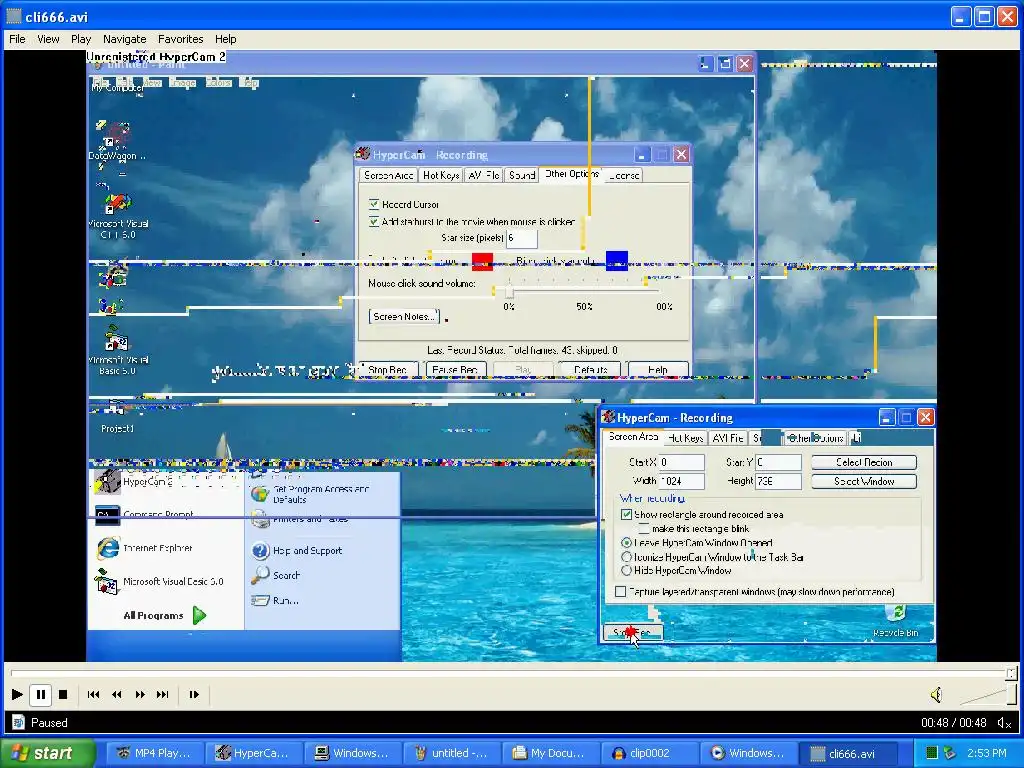The width and height of the screenshot is (1024, 768).
Task: Click Select Window button in HyperCam
Action: (864, 481)
